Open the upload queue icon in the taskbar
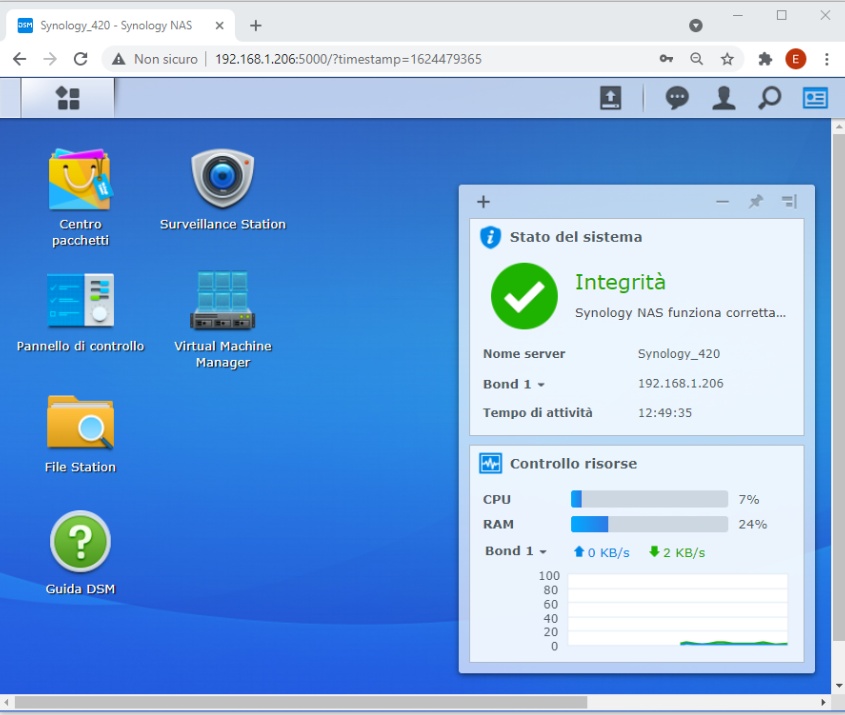 pos(610,97)
